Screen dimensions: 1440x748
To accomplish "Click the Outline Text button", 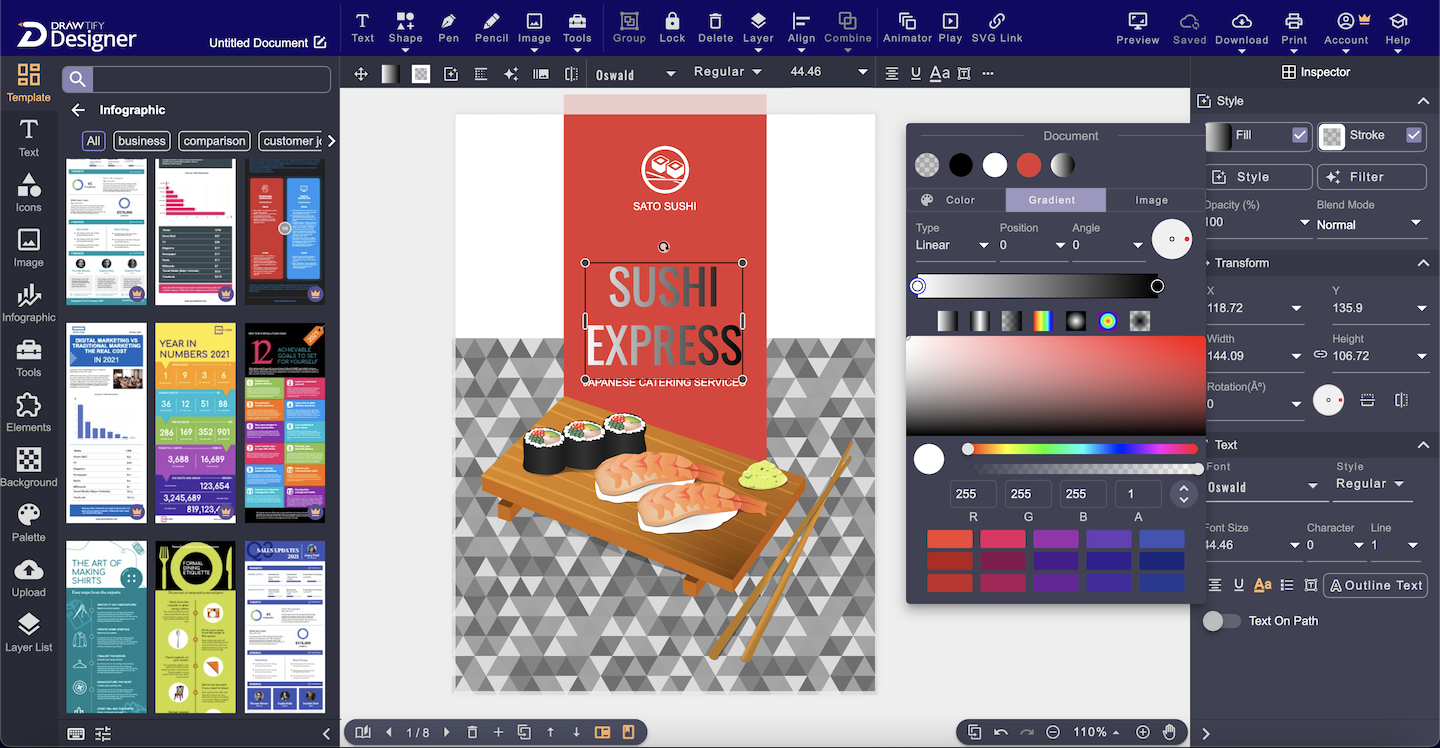I will click(x=1375, y=585).
